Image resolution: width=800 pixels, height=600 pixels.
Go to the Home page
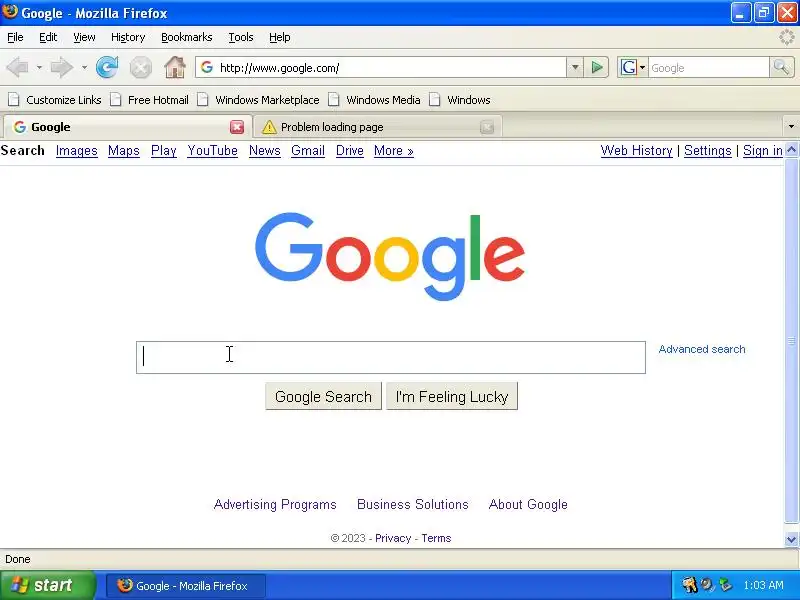click(174, 67)
